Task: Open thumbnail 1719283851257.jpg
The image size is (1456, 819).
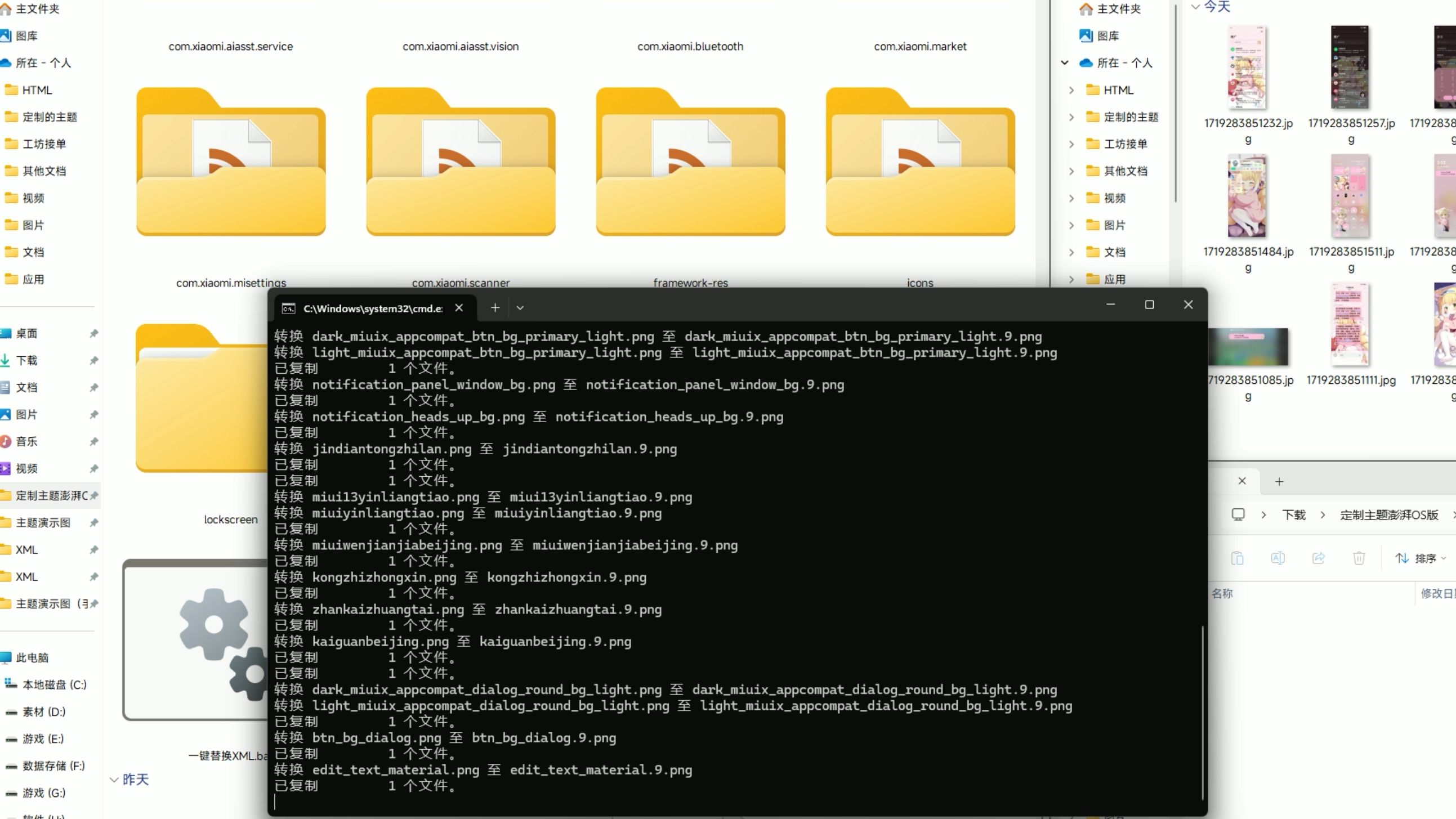Action: click(x=1349, y=68)
